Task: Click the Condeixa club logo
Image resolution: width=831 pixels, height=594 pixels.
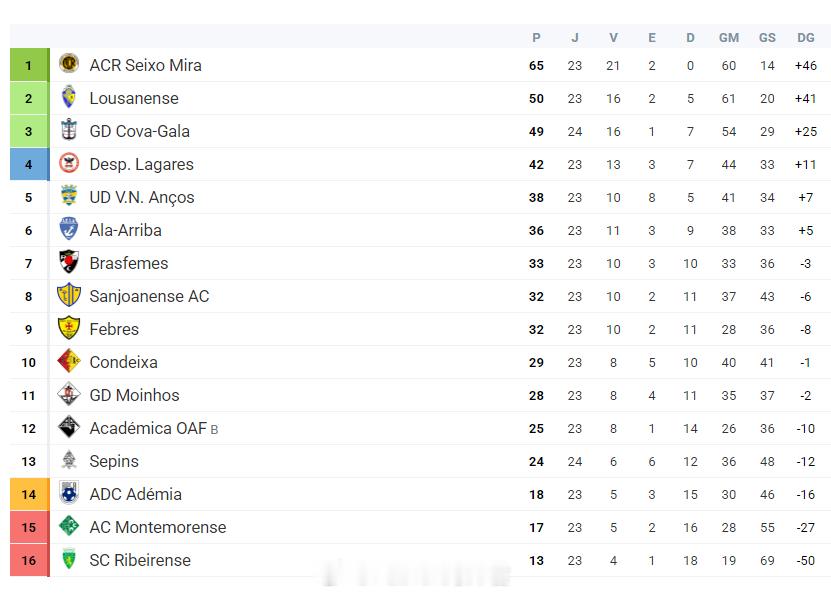Action: coord(69,361)
